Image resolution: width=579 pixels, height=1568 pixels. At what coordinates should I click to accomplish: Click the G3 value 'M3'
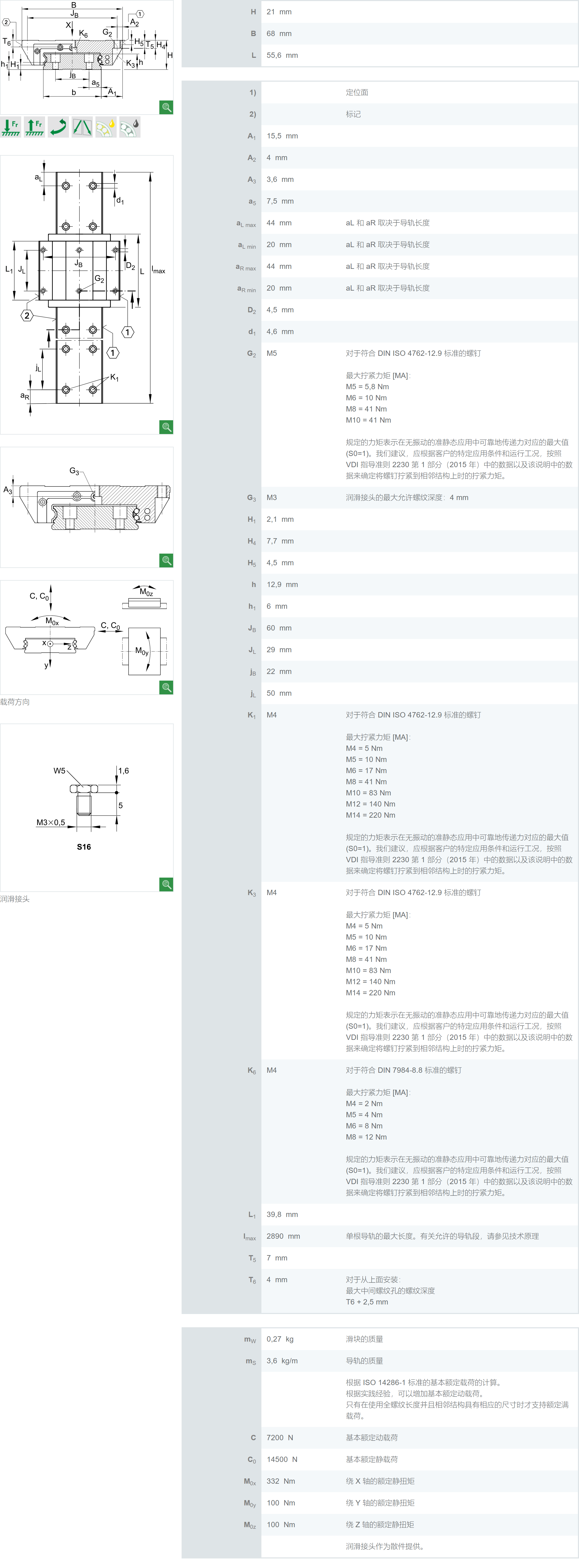tap(271, 497)
